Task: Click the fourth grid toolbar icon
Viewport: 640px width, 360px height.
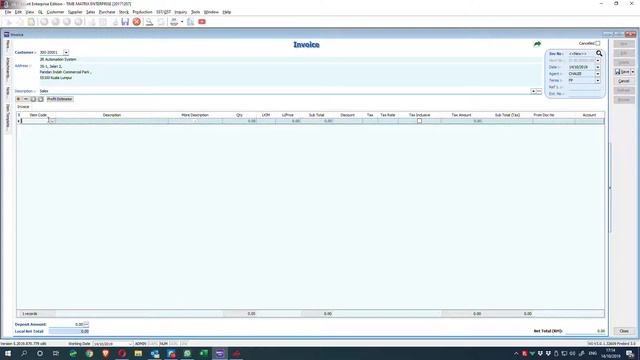Action: (x=40, y=99)
